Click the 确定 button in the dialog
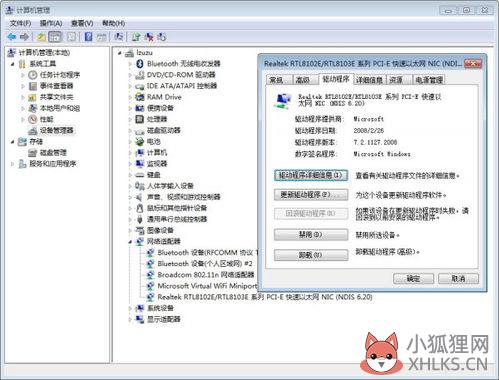This screenshot has width=499, height=380. (x=413, y=279)
